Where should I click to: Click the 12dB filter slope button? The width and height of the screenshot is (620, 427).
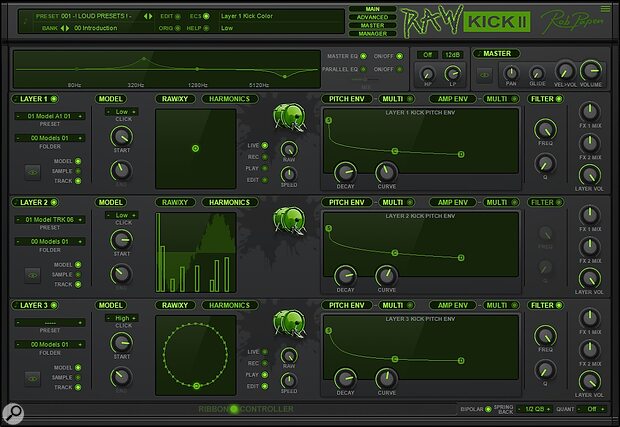pyautogui.click(x=452, y=55)
